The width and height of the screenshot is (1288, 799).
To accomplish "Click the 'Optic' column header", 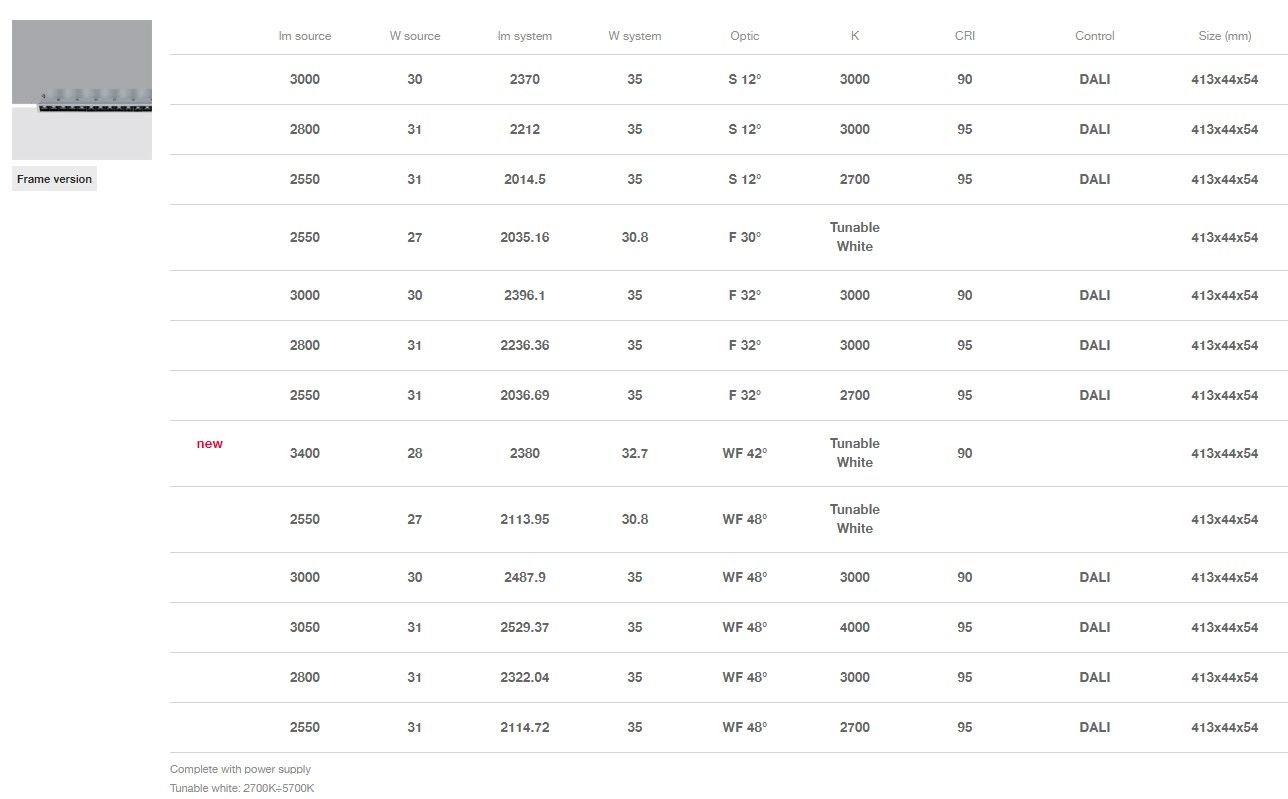I will (745, 36).
